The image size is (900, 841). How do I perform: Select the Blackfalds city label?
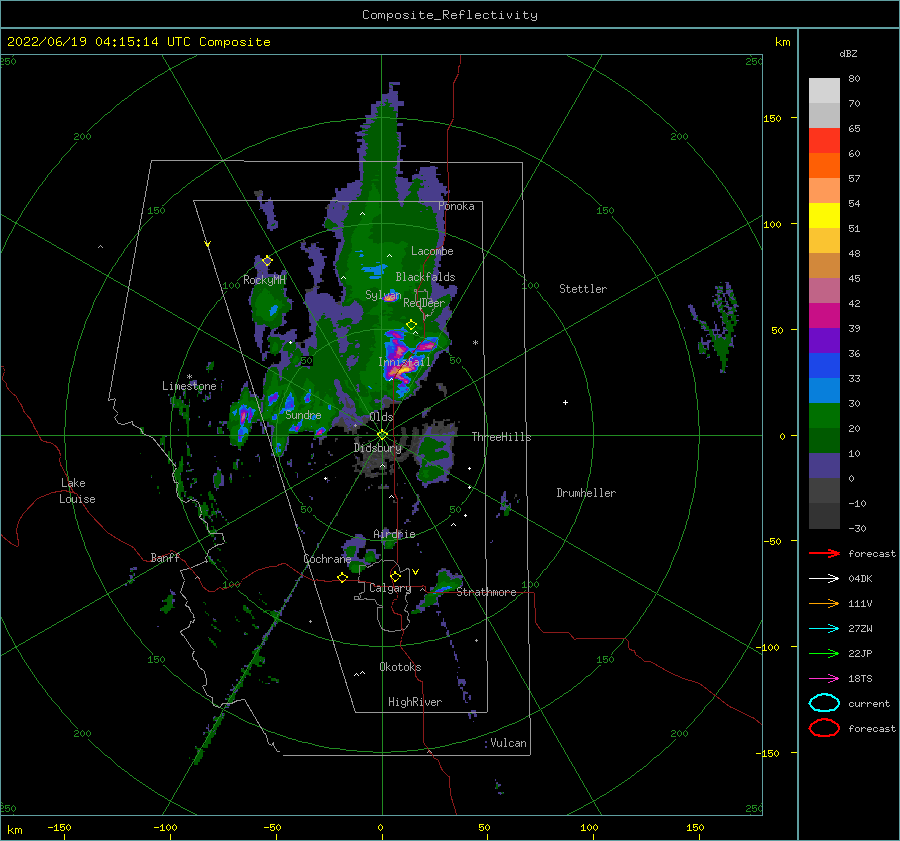click(425, 277)
